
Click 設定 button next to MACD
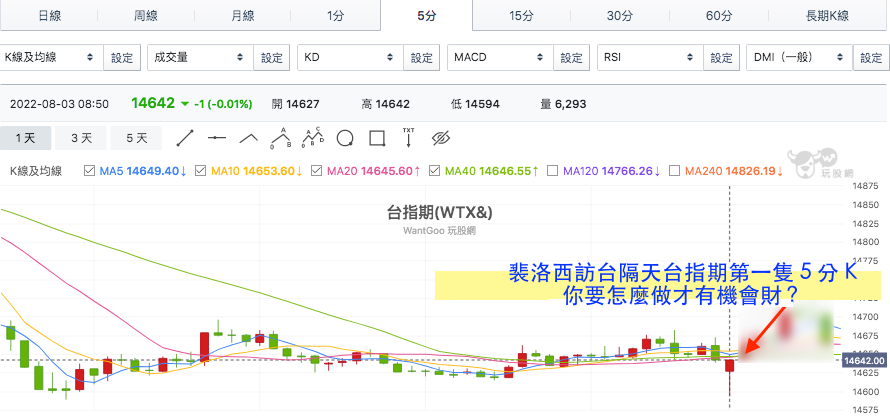[x=572, y=58]
